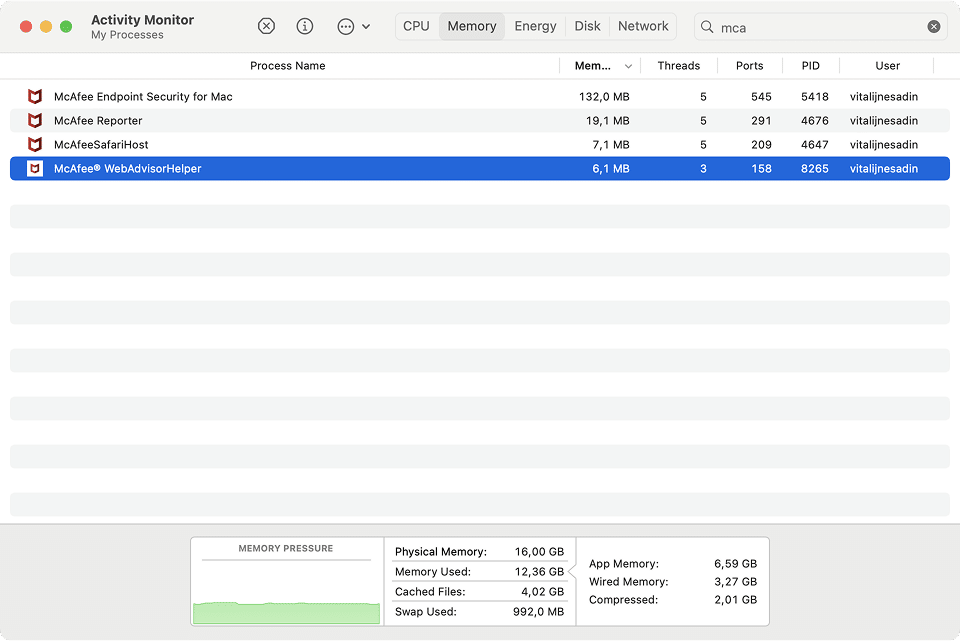Click the 'App Memory:' label
This screenshot has height=641, width=960.
coord(624,564)
